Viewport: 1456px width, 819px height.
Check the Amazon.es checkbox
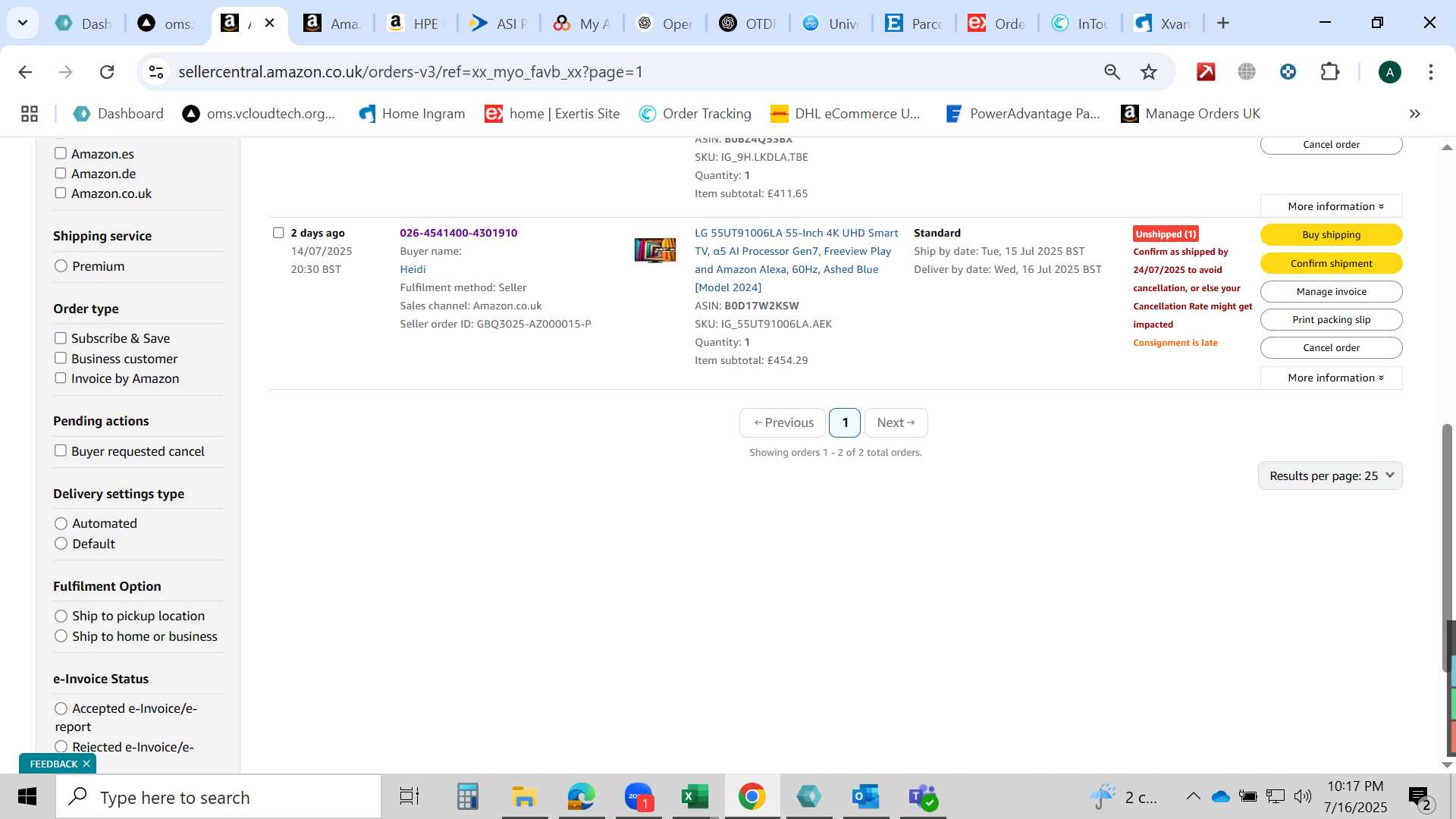click(61, 153)
